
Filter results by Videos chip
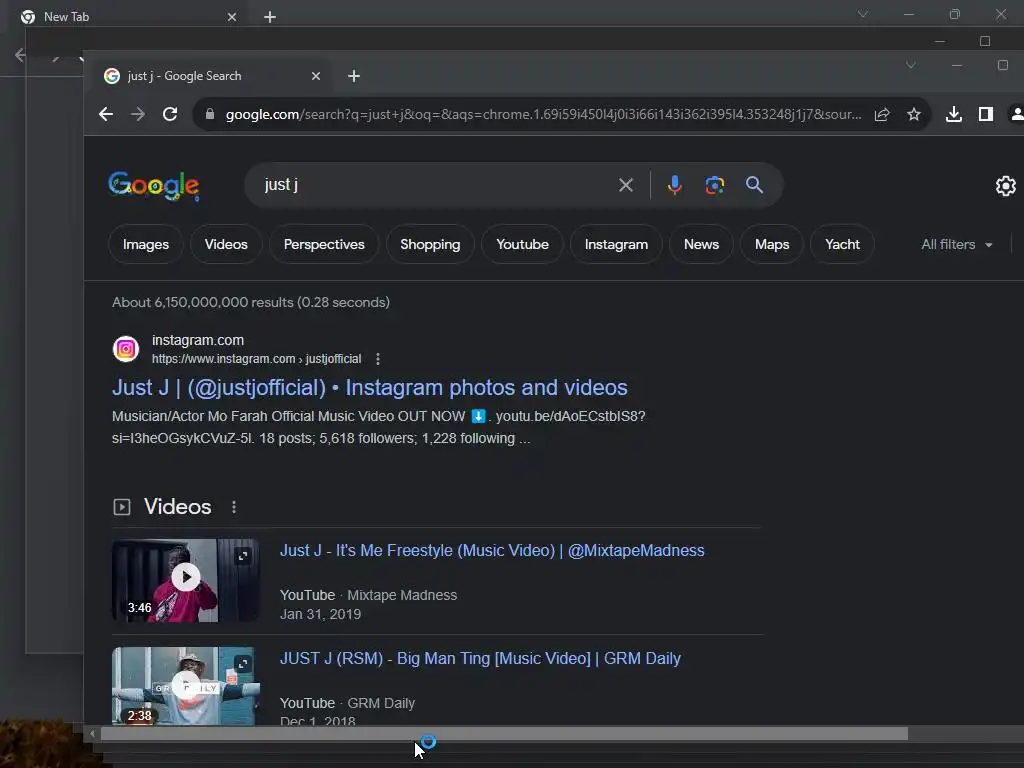point(226,244)
